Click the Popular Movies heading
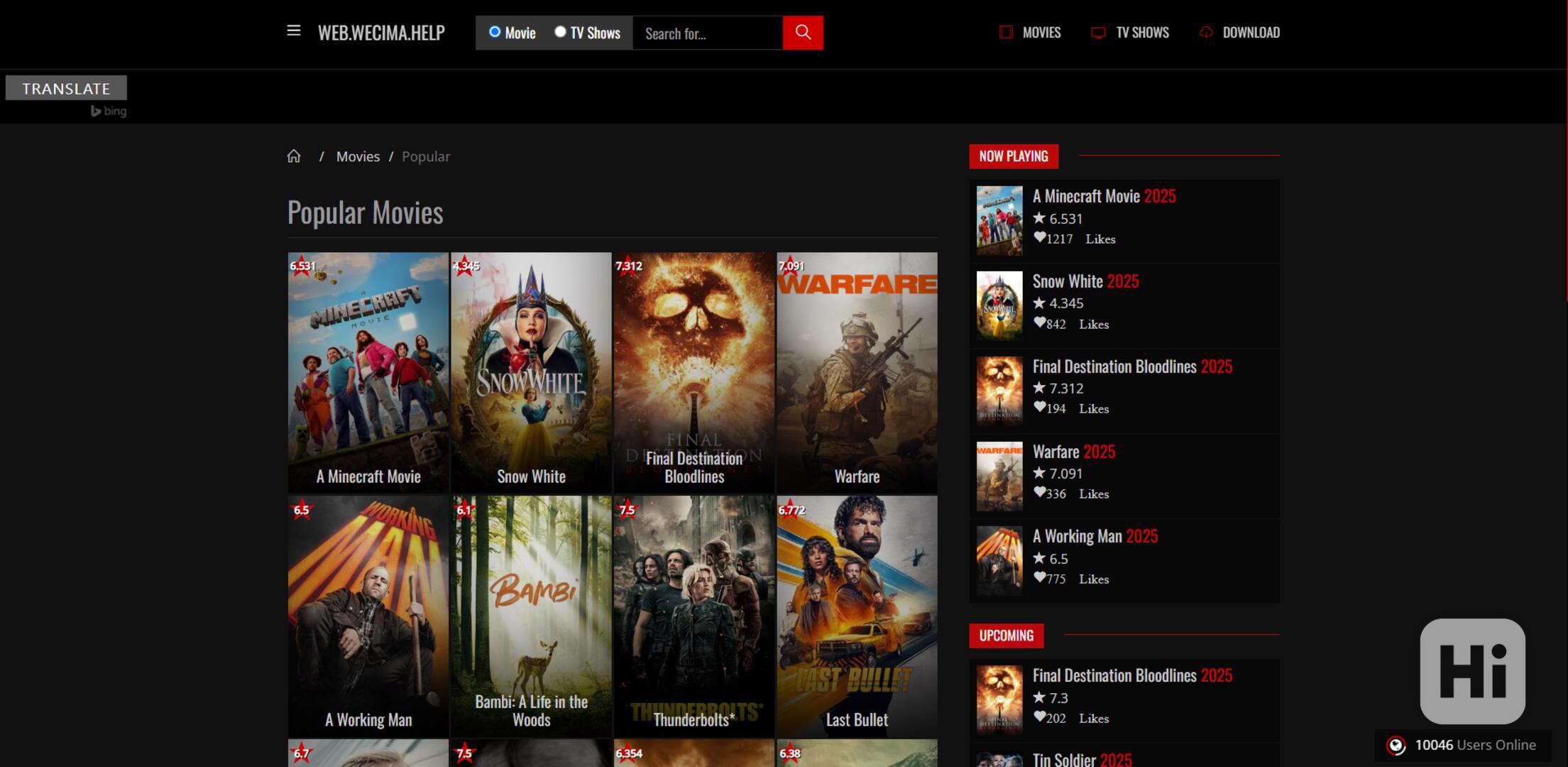Viewport: 1568px width, 767px height. pyautogui.click(x=365, y=212)
